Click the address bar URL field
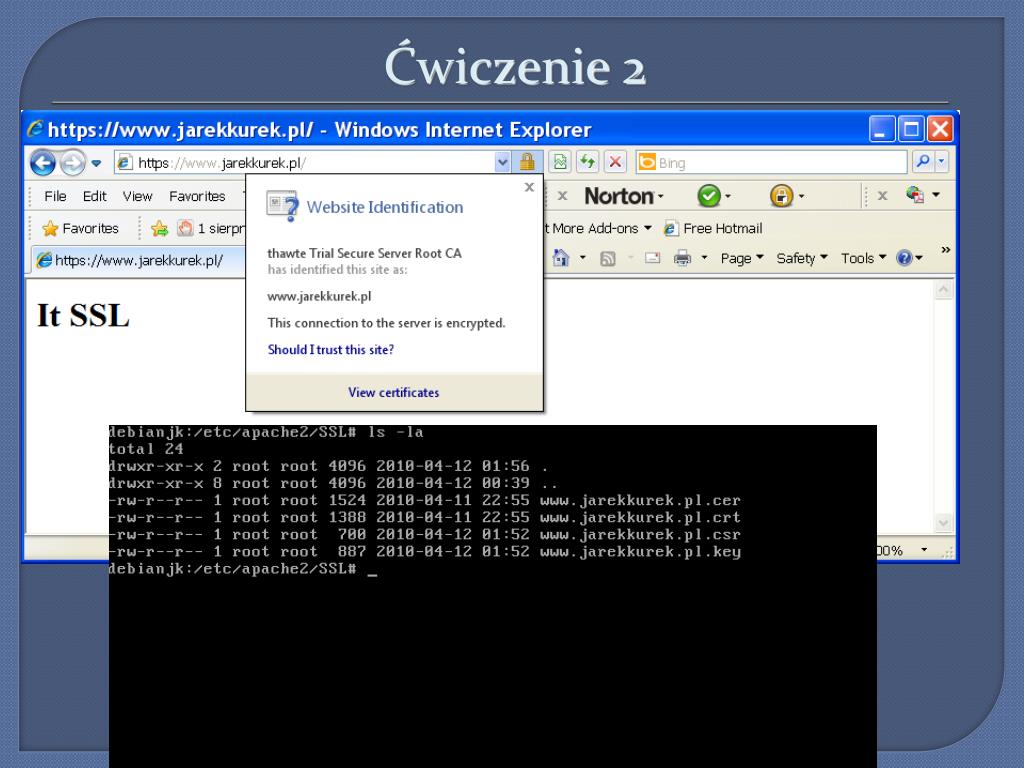This screenshot has width=1024, height=768. pyautogui.click(x=304, y=163)
